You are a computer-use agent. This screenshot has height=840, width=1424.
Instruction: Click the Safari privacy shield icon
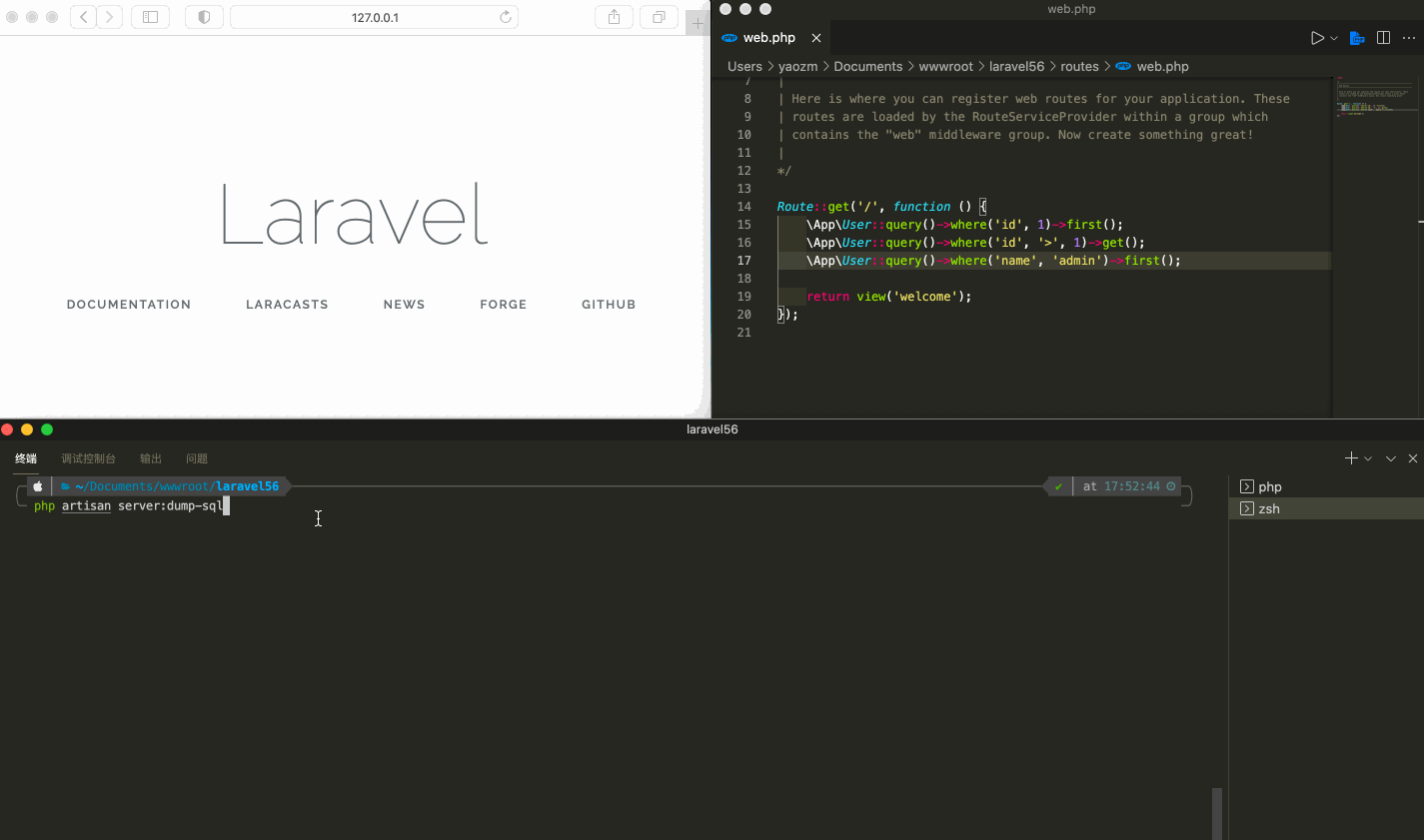[204, 17]
